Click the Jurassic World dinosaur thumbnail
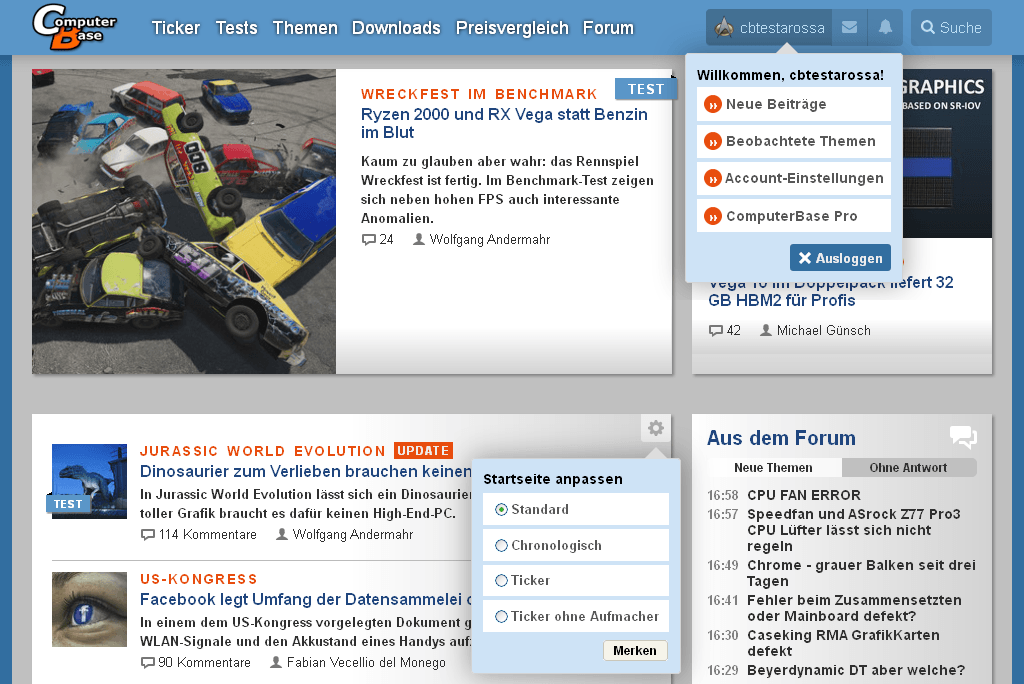Image resolution: width=1024 pixels, height=684 pixels. click(89, 481)
